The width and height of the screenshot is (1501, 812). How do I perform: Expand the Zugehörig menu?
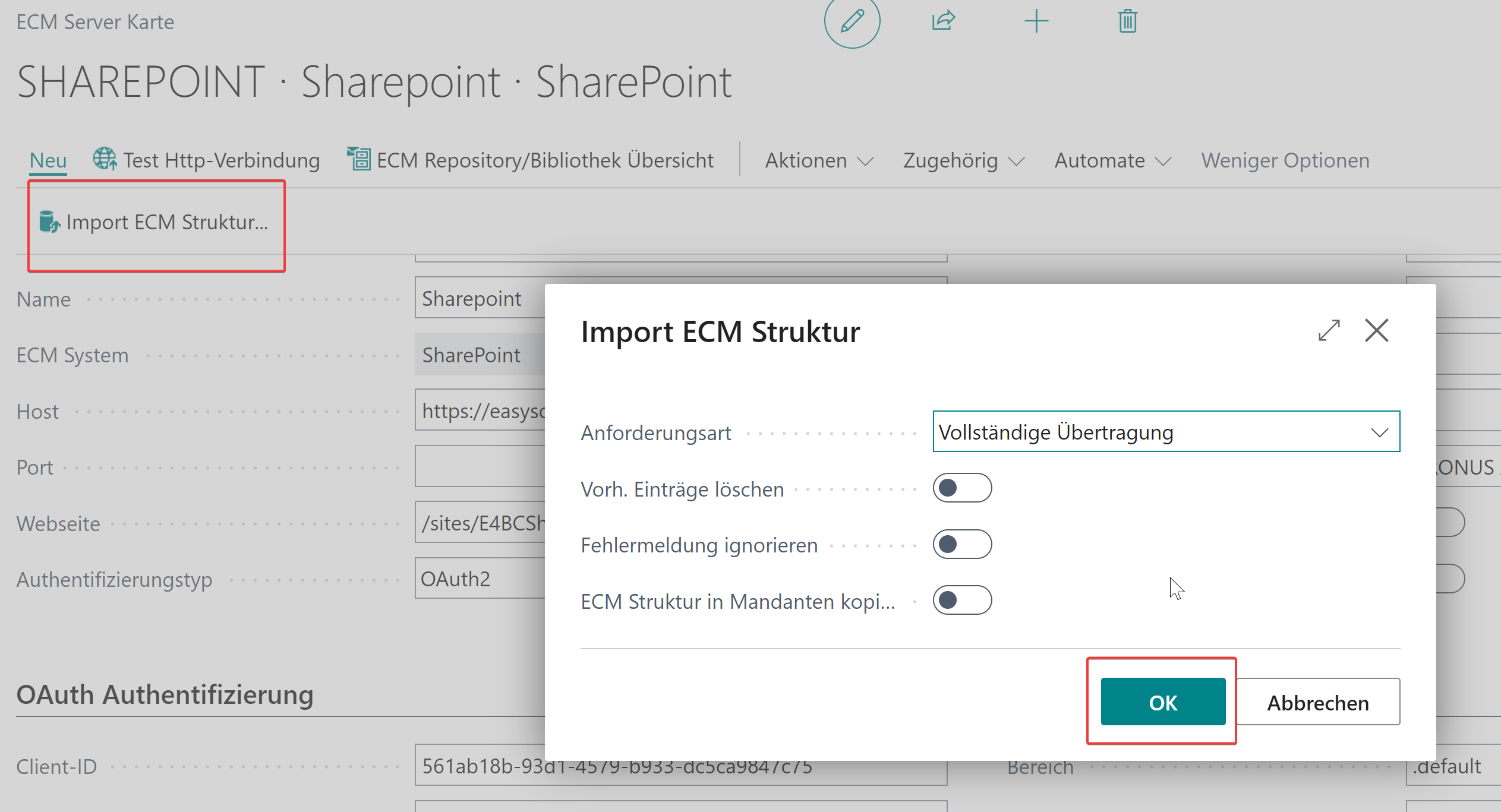coord(963,160)
